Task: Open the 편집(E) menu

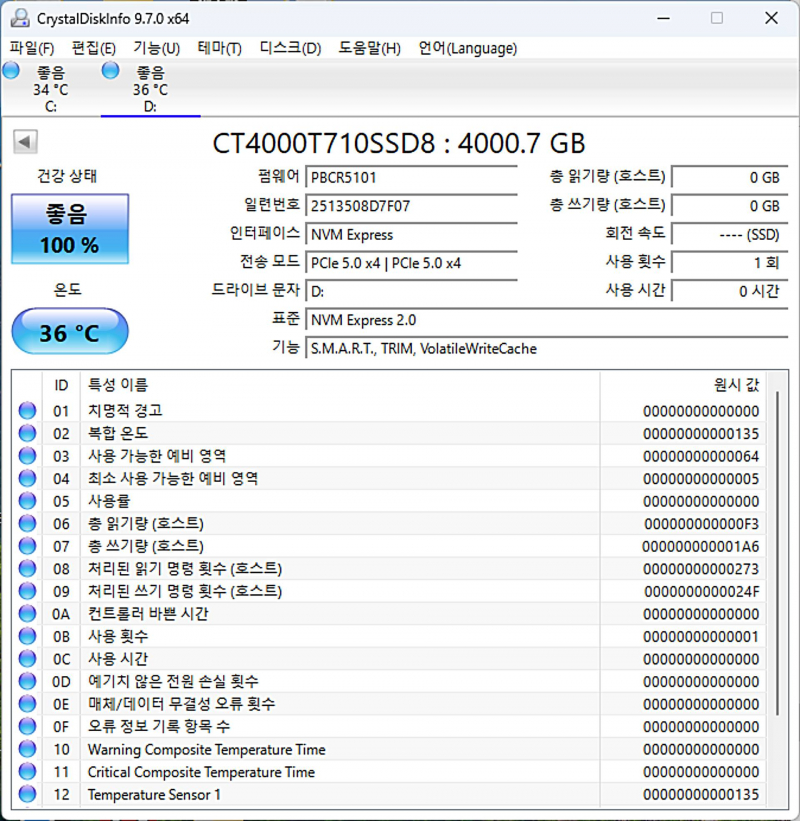Action: 93,48
